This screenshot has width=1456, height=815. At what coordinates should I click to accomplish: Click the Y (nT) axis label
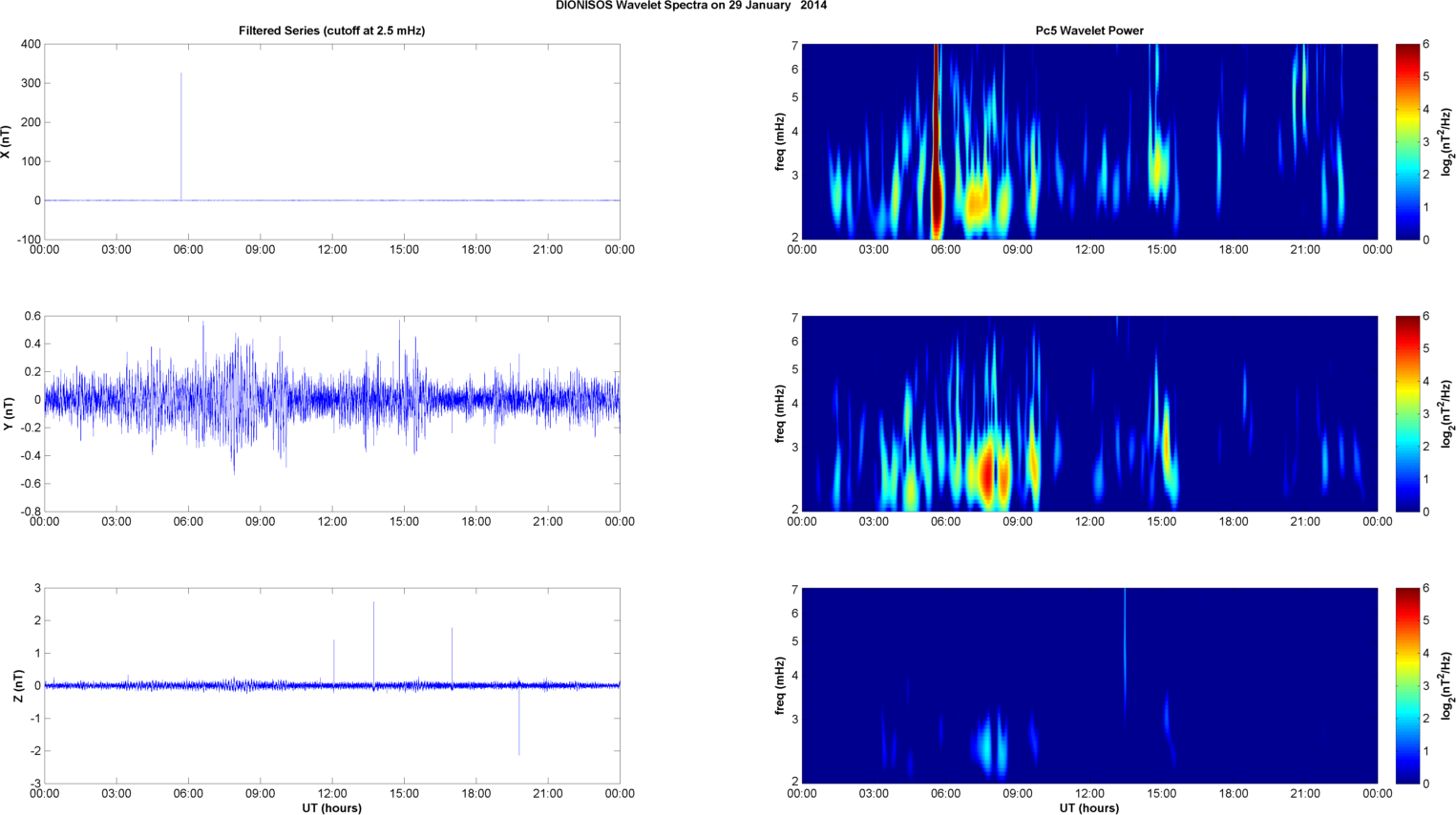pos(7,413)
